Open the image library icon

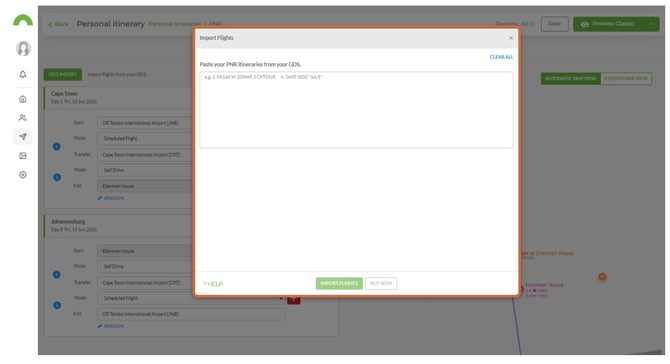pos(23,156)
